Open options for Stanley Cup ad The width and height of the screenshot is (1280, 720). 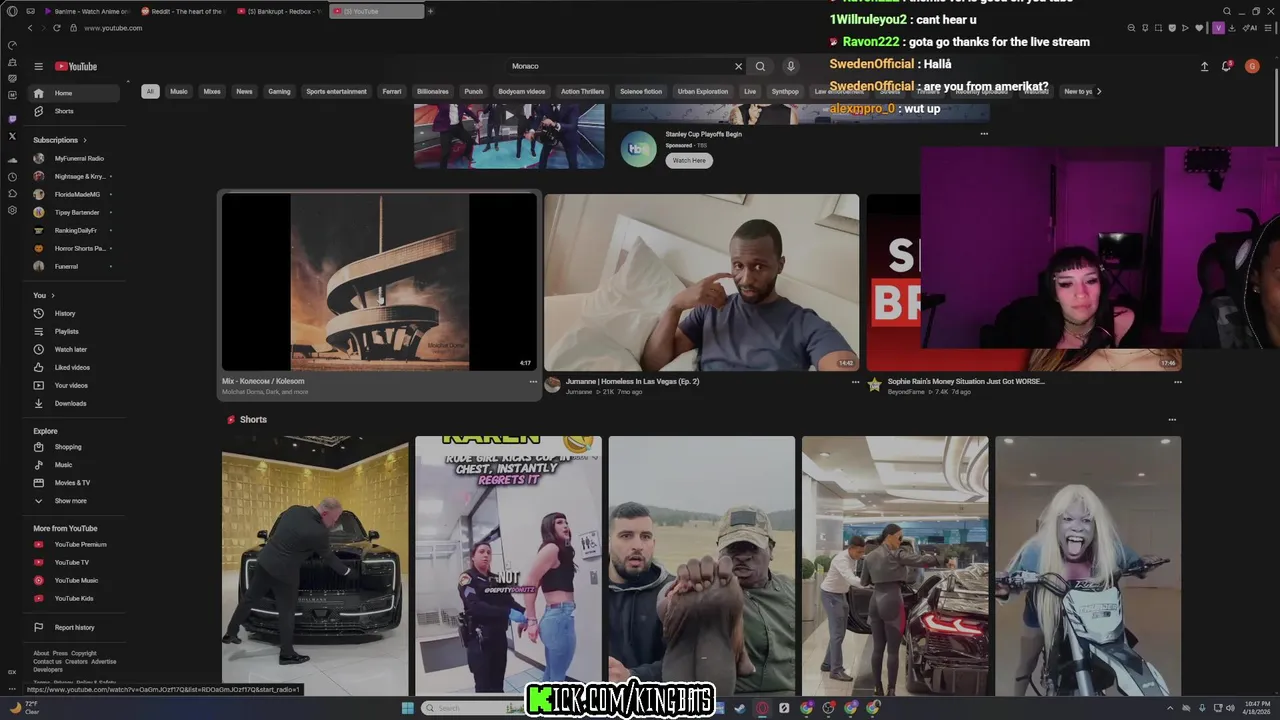(x=984, y=134)
